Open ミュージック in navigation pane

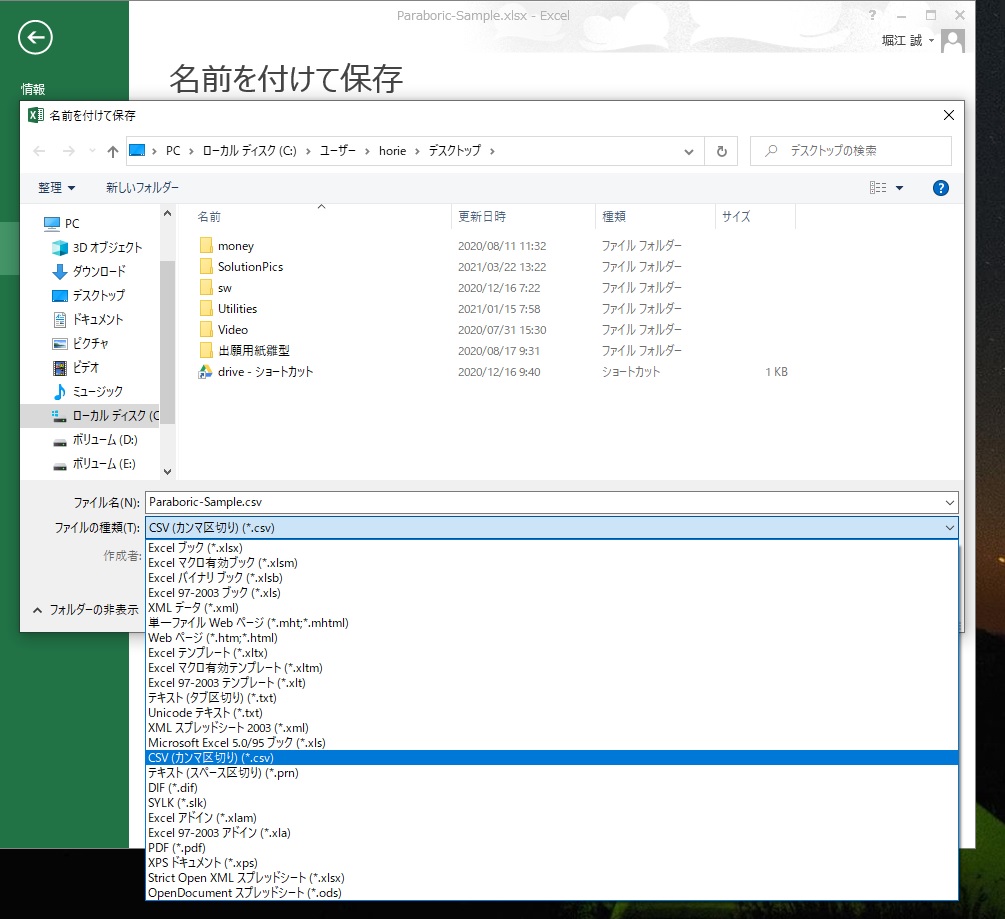(x=87, y=392)
